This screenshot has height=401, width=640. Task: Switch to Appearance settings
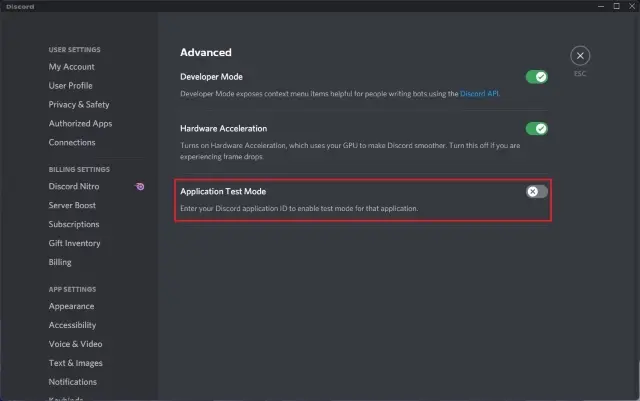71,306
